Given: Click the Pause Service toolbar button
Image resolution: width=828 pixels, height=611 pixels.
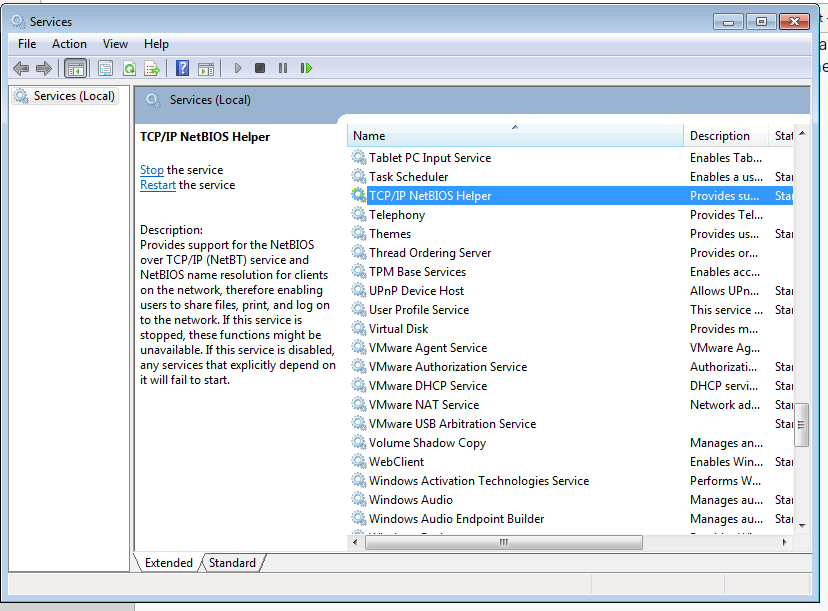Looking at the screenshot, I should tap(283, 68).
